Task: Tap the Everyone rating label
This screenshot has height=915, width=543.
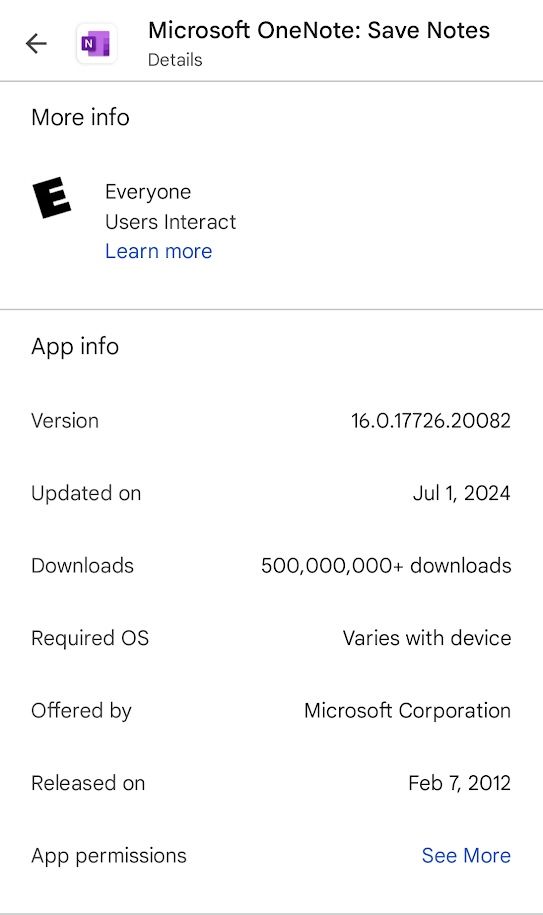Action: tap(148, 192)
